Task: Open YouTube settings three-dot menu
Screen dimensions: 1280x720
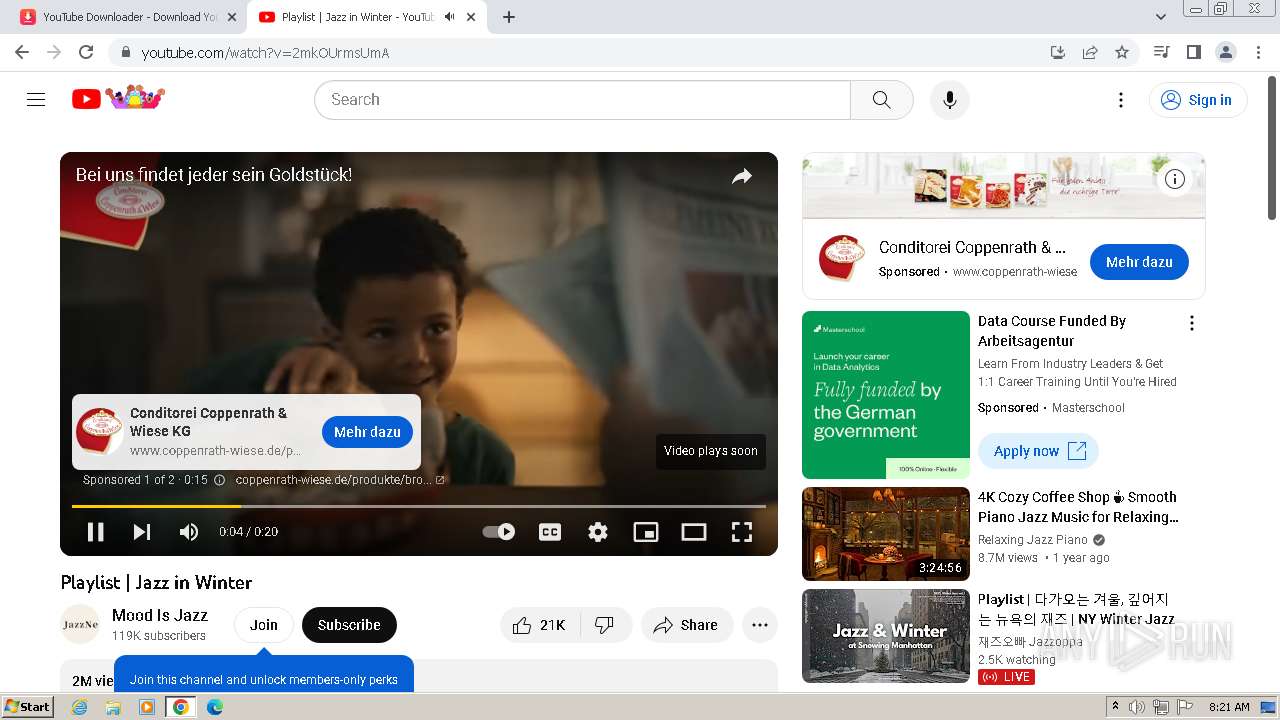Action: (x=1121, y=99)
